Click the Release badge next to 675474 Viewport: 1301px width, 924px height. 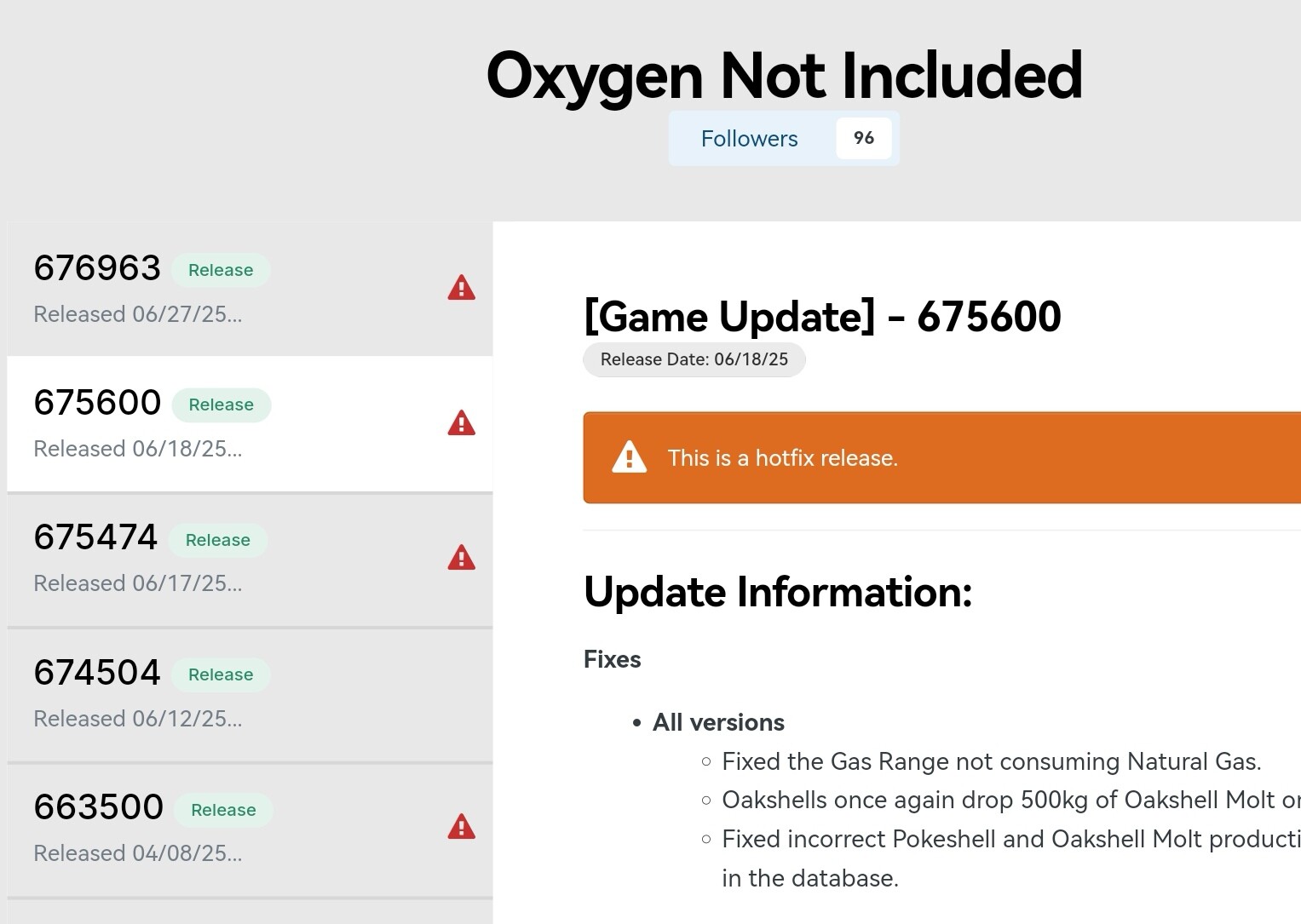(218, 540)
